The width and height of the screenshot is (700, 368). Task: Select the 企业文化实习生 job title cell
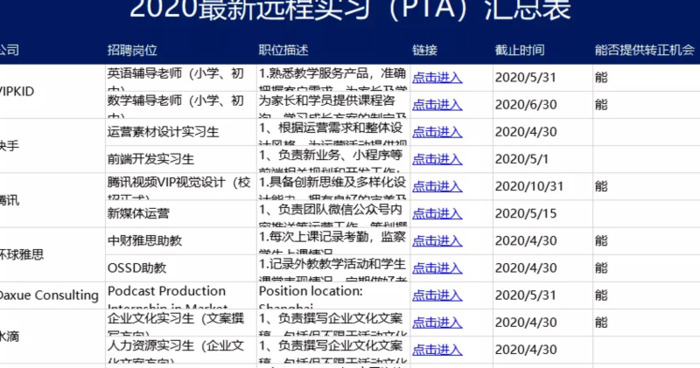(181, 323)
